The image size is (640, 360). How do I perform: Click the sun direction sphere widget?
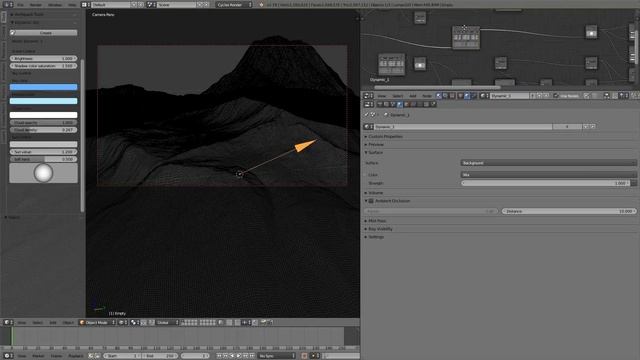pos(43,173)
